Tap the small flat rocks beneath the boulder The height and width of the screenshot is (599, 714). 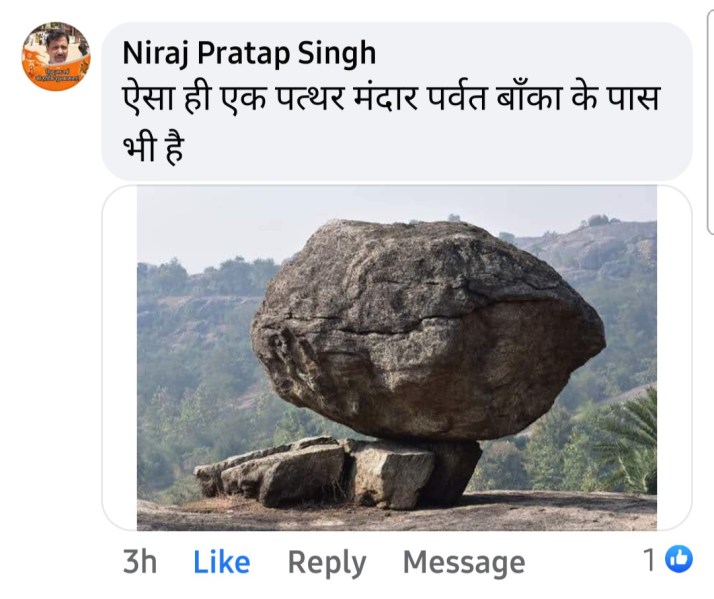coord(300,470)
